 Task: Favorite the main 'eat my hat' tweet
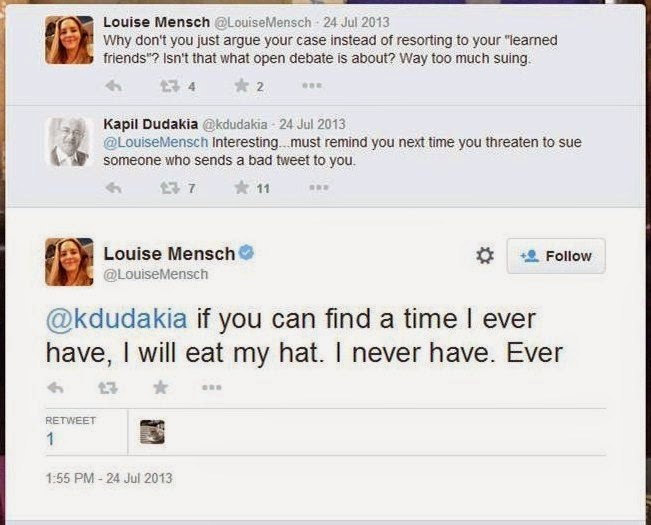click(x=160, y=387)
